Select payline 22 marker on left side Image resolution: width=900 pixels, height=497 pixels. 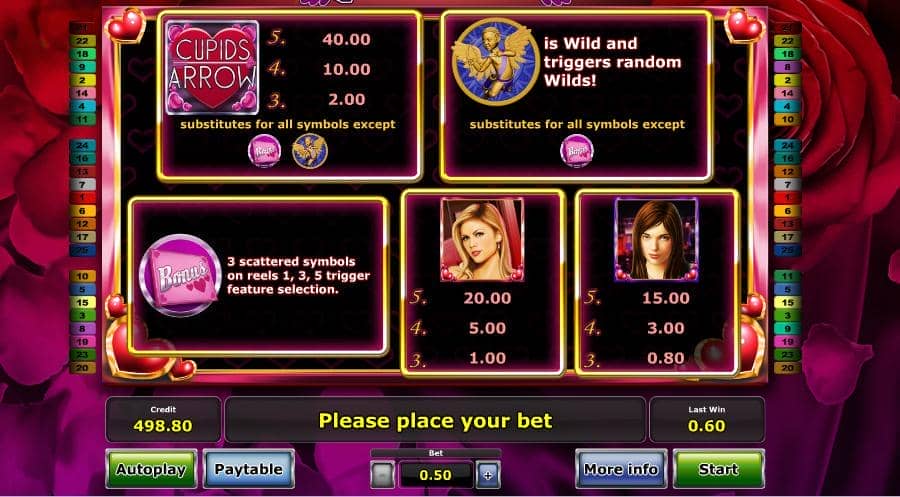(83, 41)
